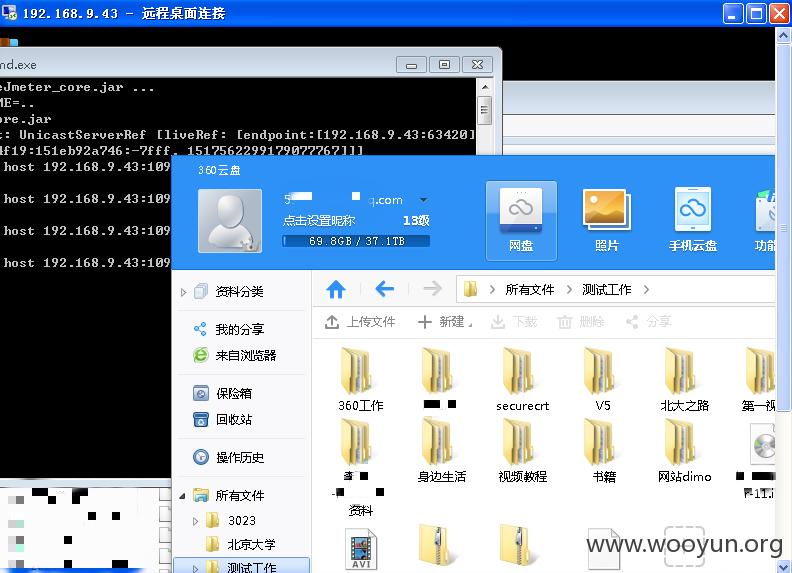
Task: Switch to the 照片 photos tab
Action: coord(607,221)
